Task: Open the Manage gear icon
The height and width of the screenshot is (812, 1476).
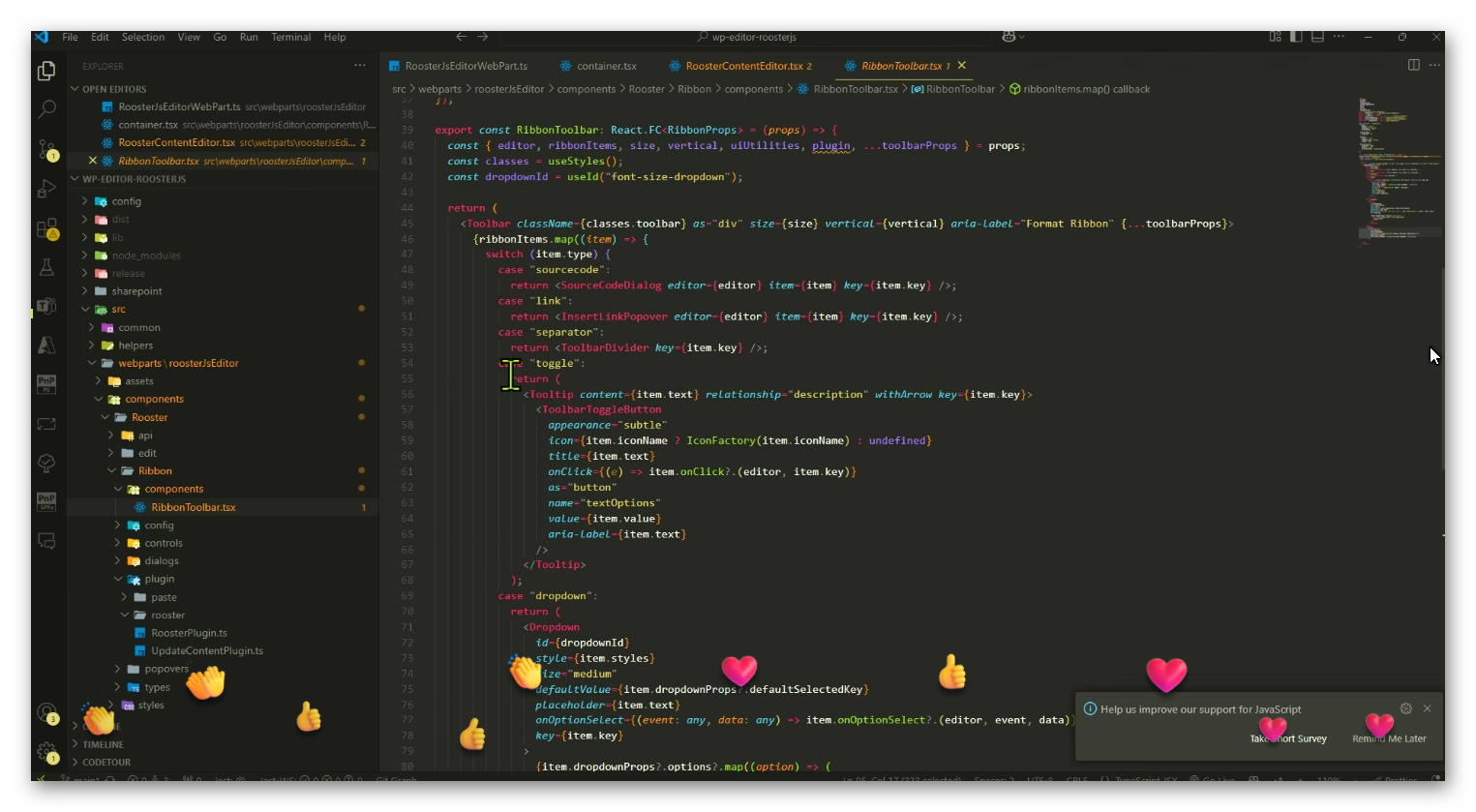Action: (46, 751)
